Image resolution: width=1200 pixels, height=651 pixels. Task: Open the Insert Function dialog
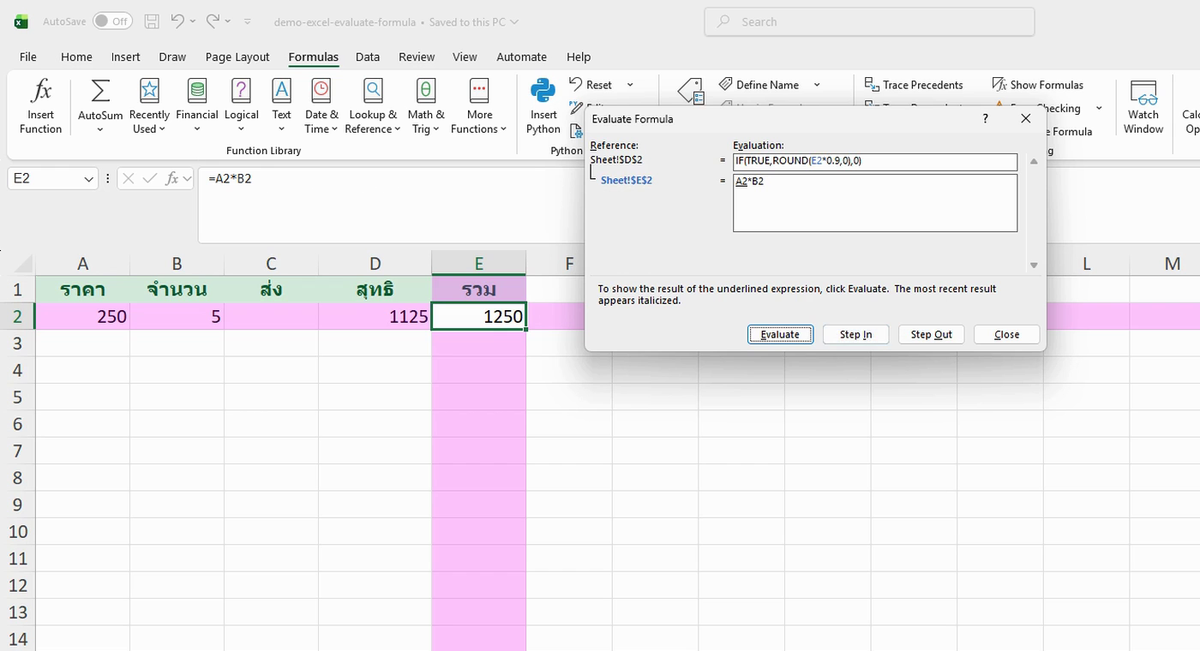(41, 107)
